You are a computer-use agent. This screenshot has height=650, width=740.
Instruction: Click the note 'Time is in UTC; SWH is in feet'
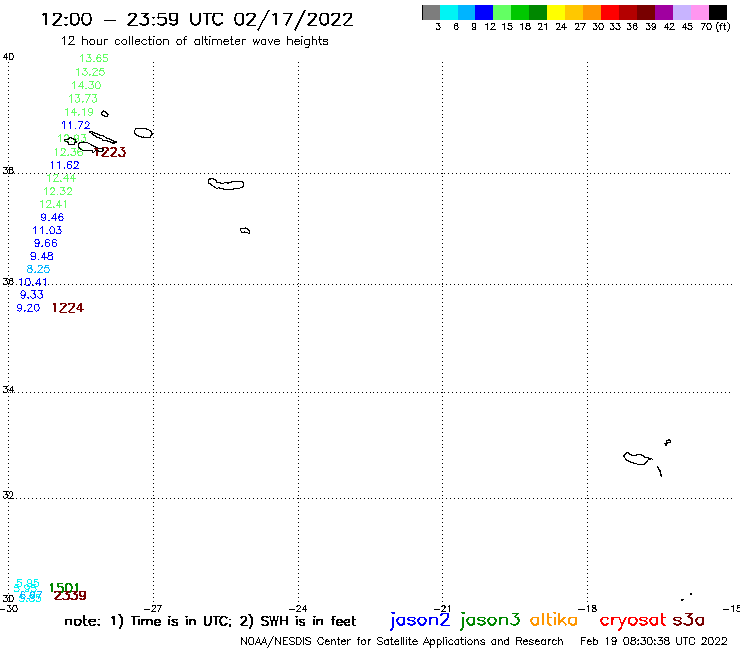coord(210,621)
